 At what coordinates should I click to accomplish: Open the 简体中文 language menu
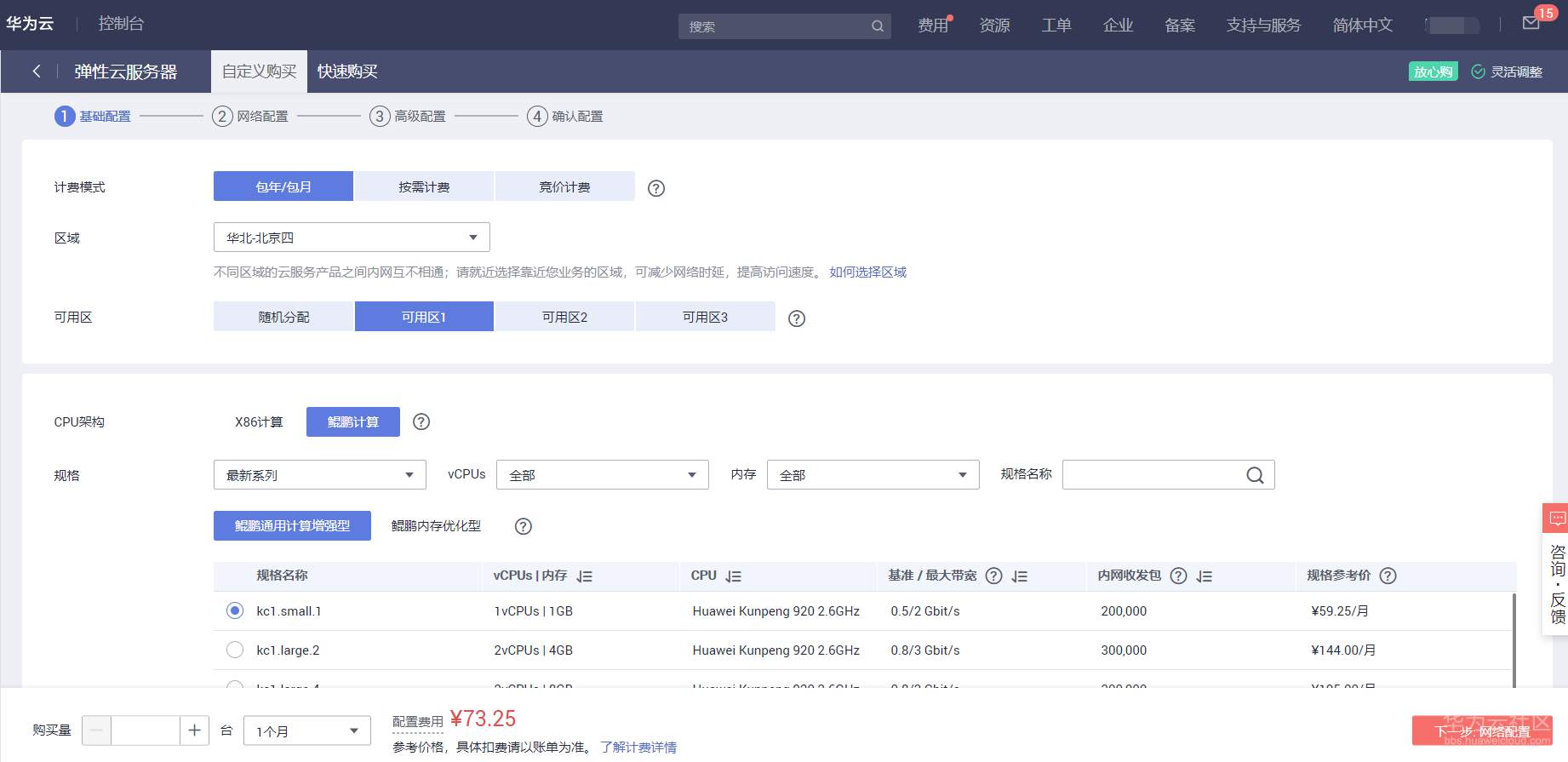click(1363, 26)
